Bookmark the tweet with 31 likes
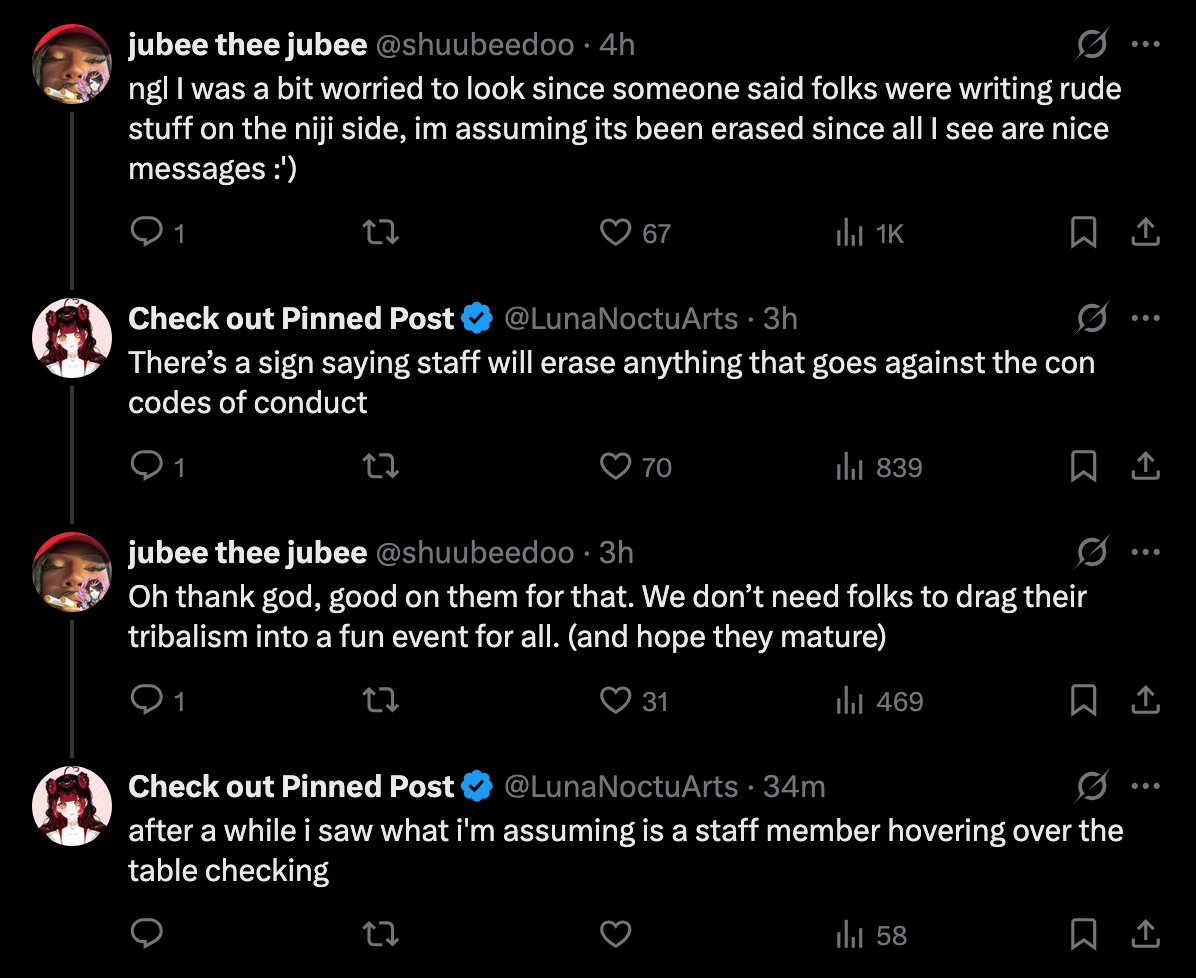 point(1083,701)
